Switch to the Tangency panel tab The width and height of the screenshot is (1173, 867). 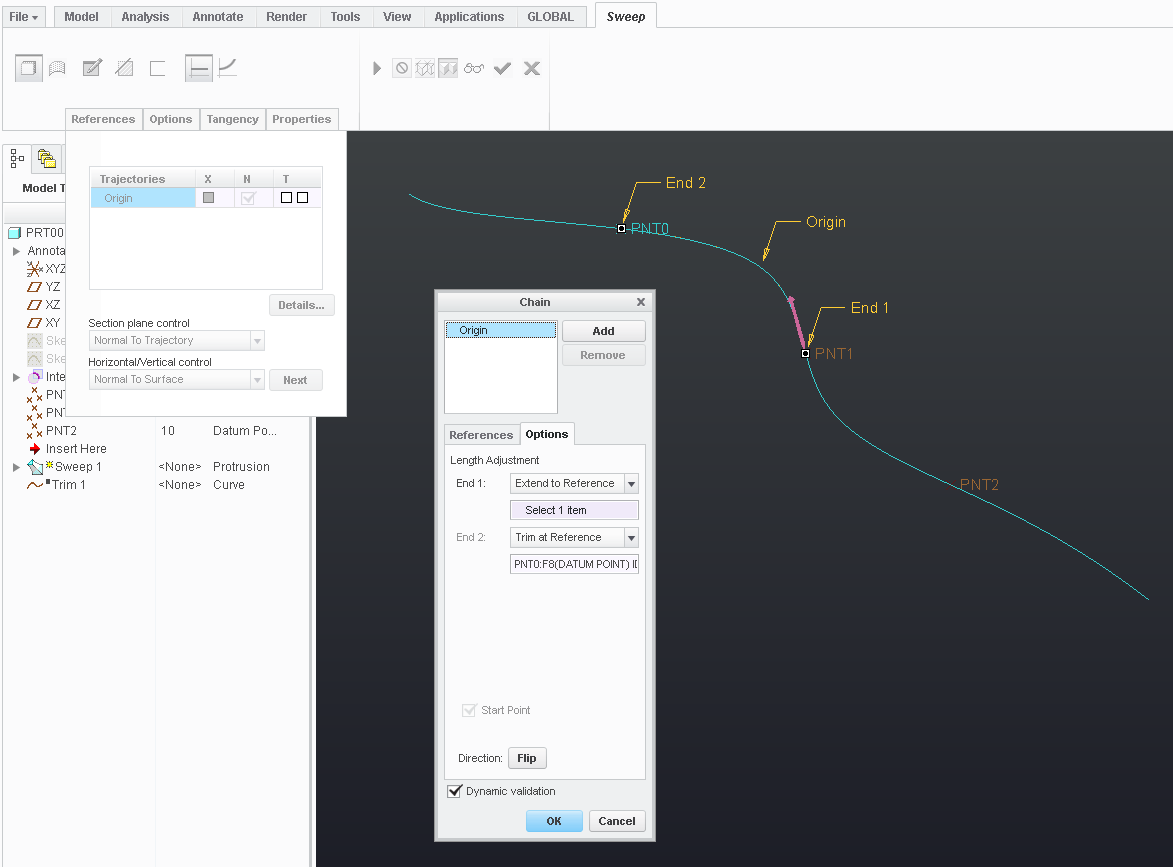click(233, 119)
